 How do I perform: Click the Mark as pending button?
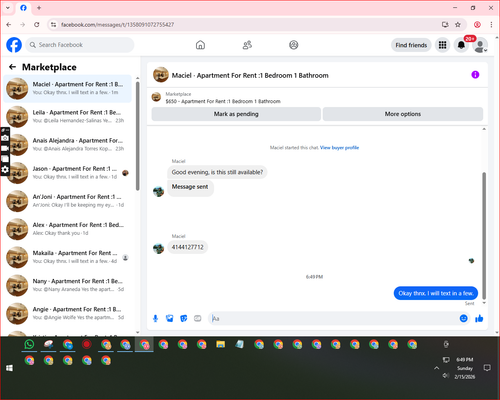pyautogui.click(x=236, y=114)
